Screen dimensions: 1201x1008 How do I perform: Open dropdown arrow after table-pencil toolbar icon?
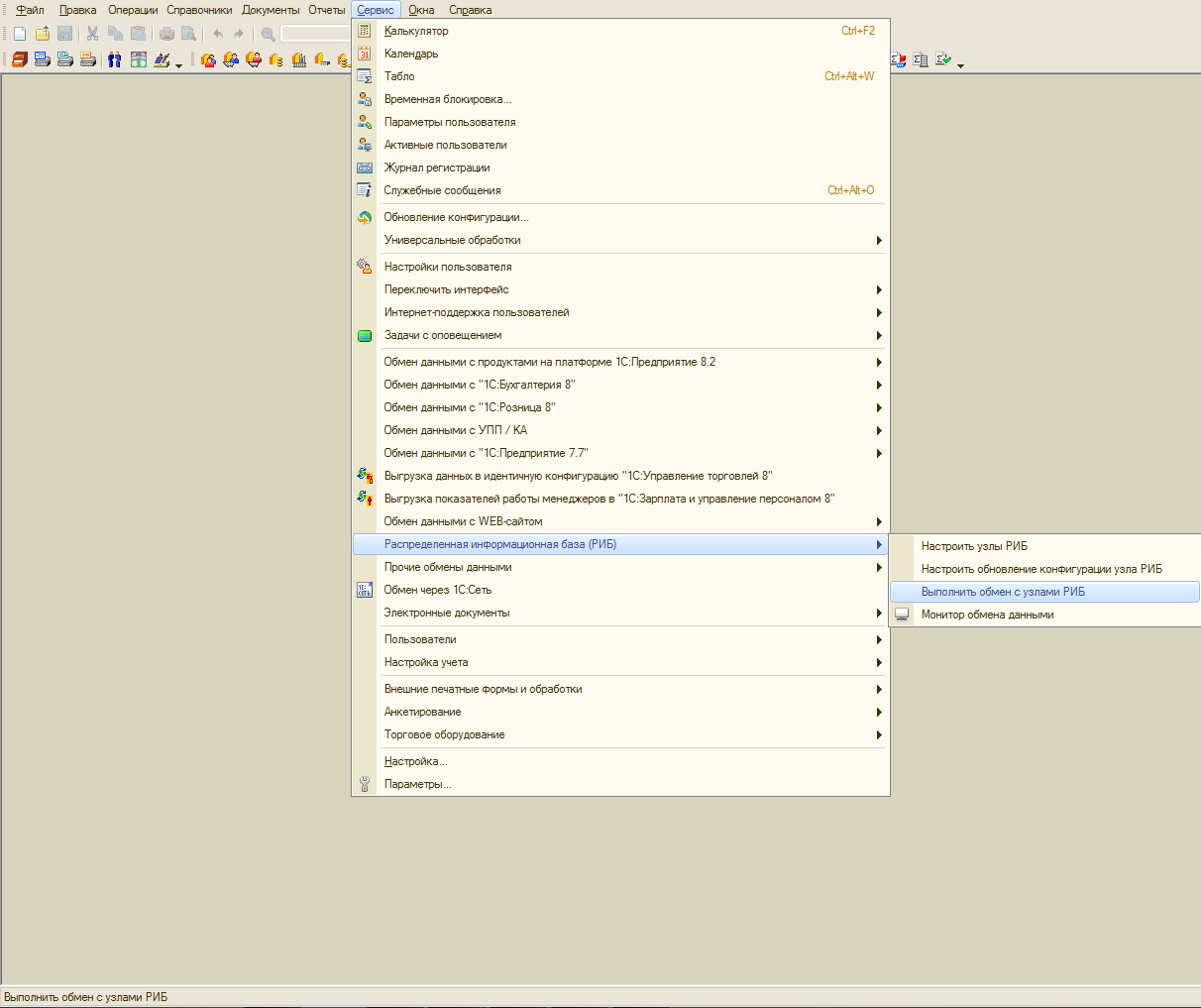[x=178, y=64]
